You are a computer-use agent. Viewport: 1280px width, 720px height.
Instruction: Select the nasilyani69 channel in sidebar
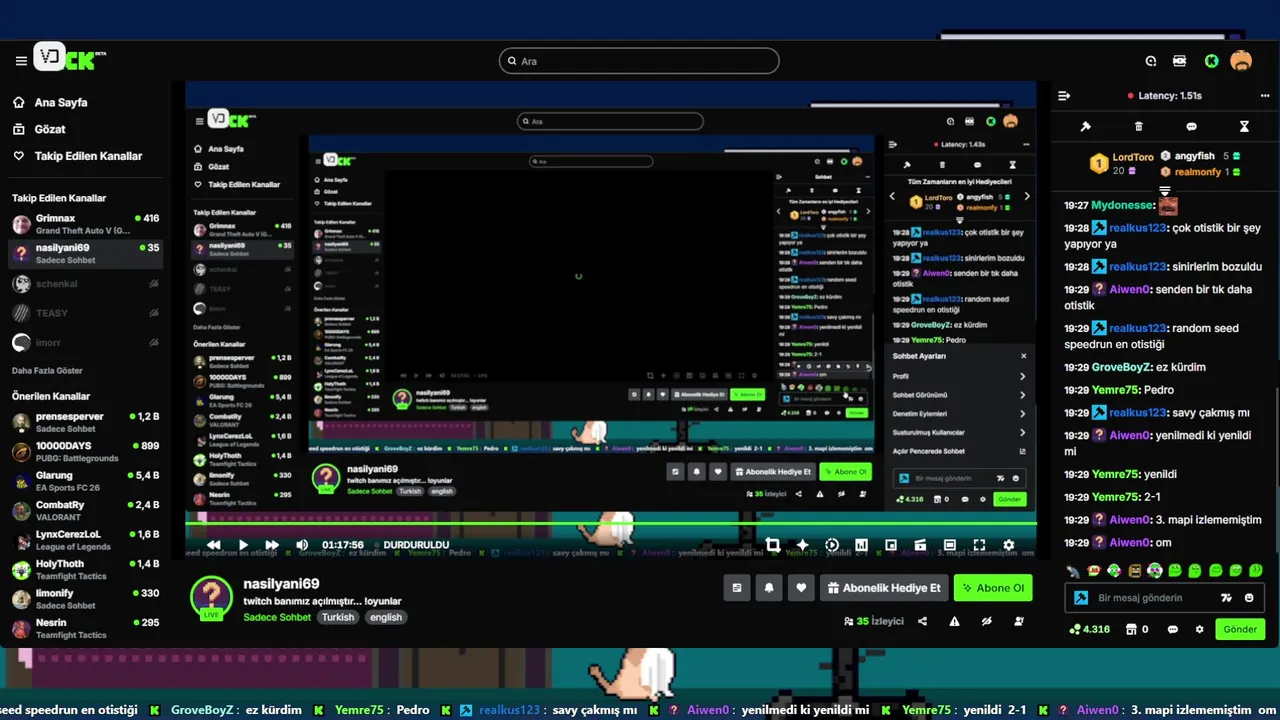point(84,253)
